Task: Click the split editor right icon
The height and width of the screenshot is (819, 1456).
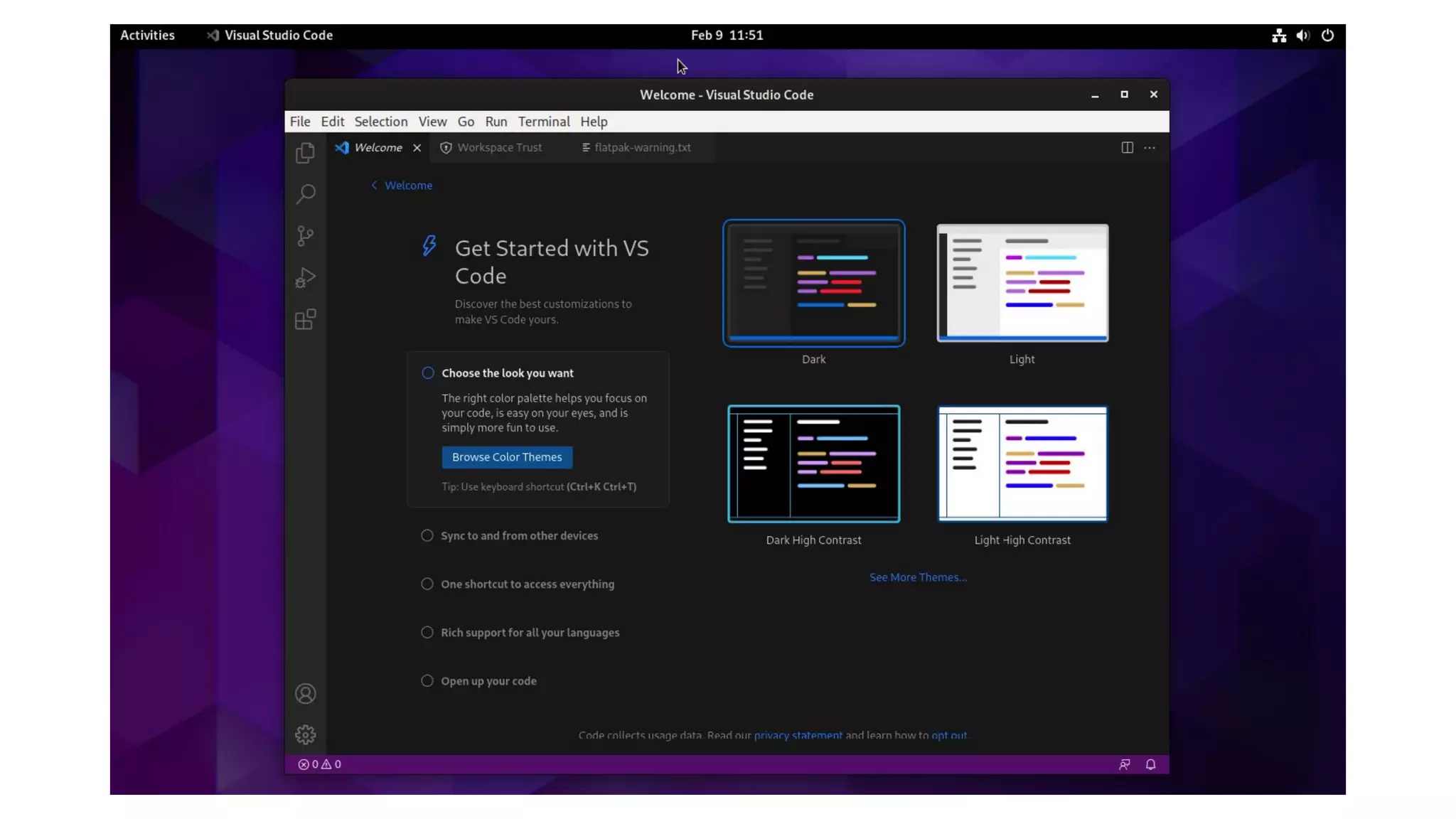Action: click(1127, 147)
